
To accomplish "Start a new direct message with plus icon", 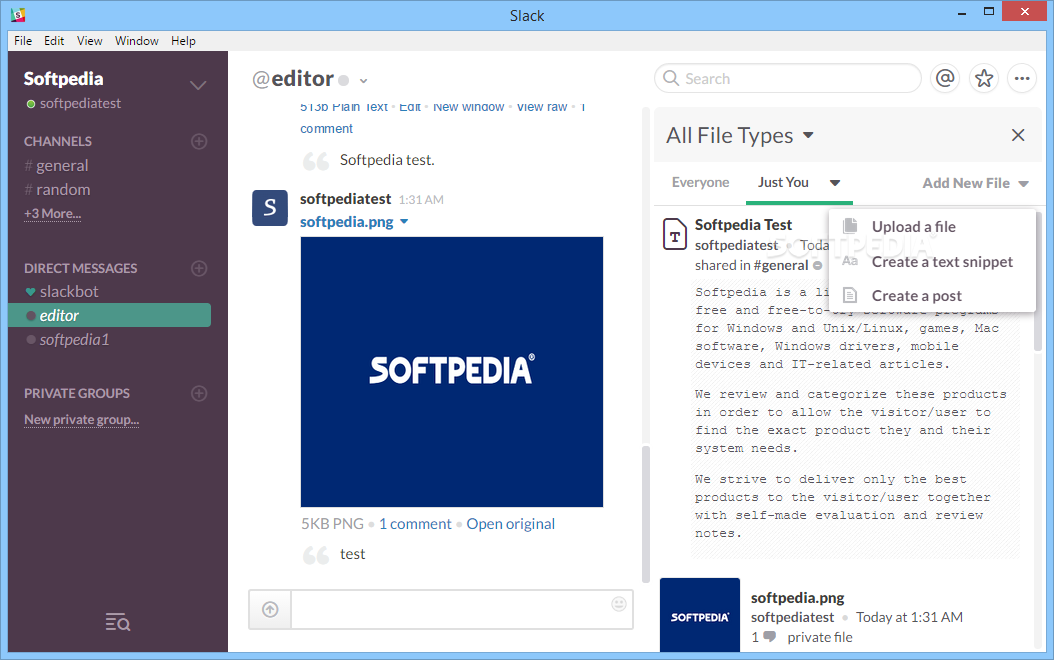I will [199, 268].
